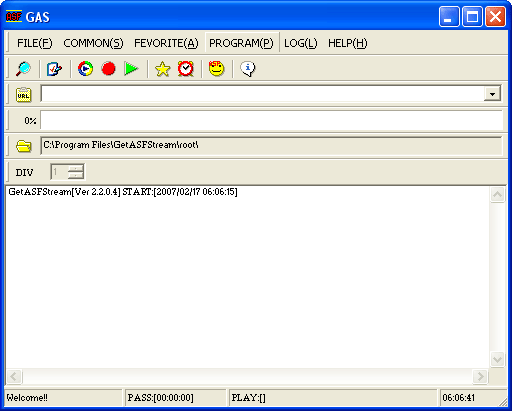Click the Welcome!! status text

[27, 398]
